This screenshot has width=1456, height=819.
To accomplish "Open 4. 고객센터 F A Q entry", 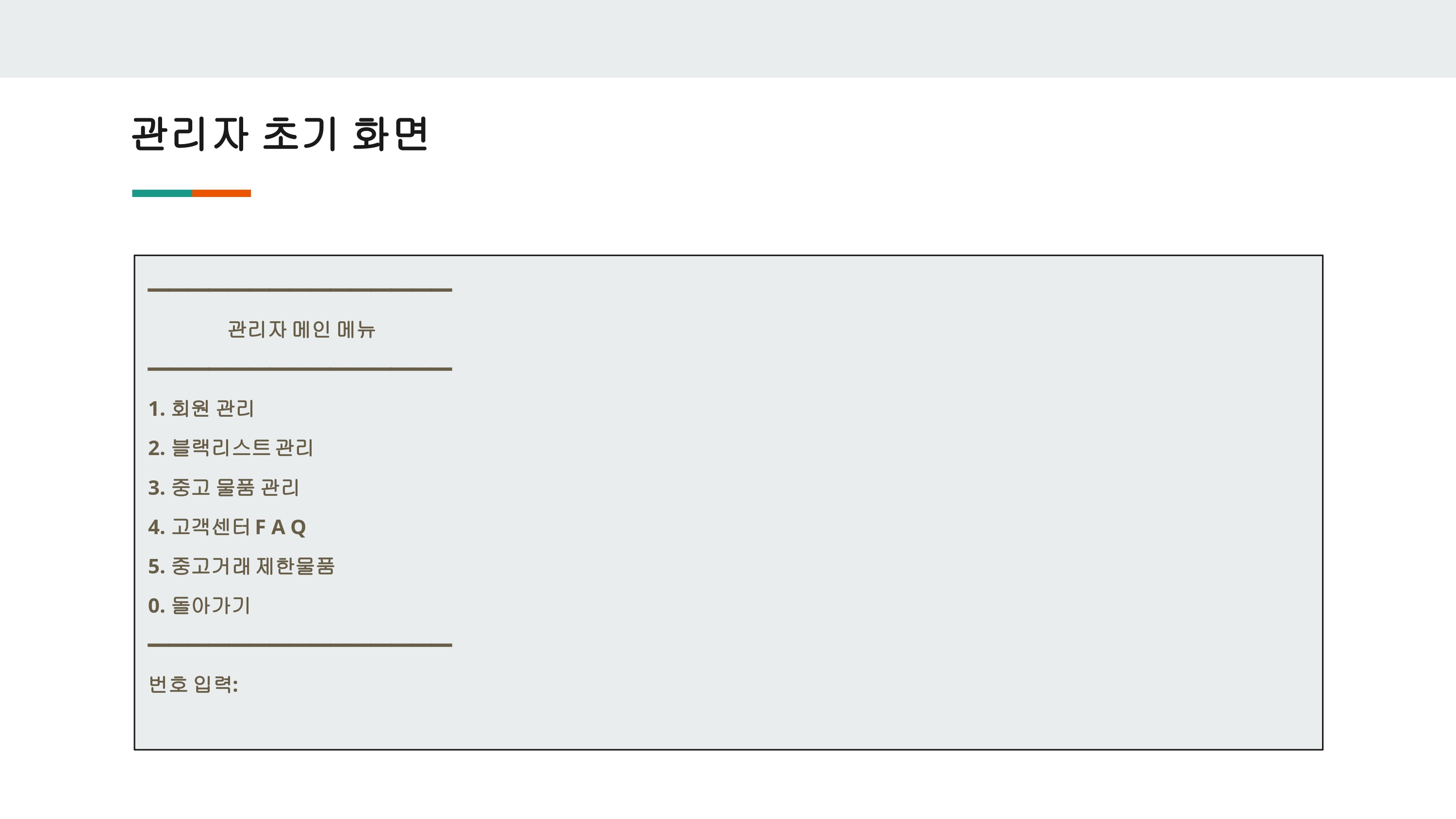I will click(227, 527).
